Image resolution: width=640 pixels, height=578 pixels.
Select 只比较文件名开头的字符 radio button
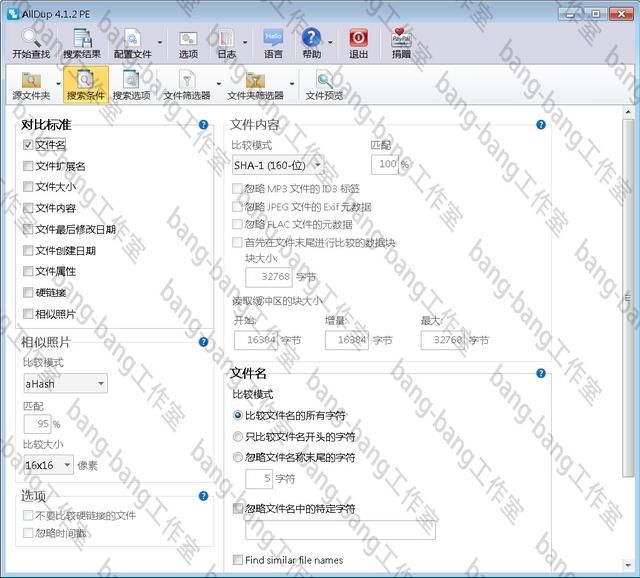(x=238, y=437)
